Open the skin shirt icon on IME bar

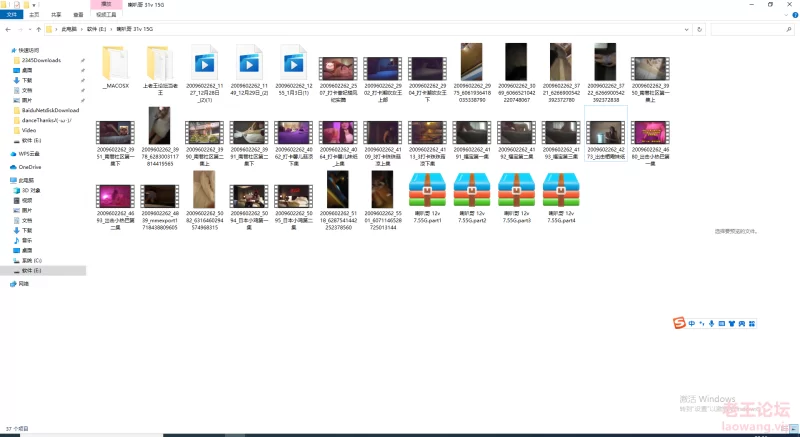click(732, 323)
